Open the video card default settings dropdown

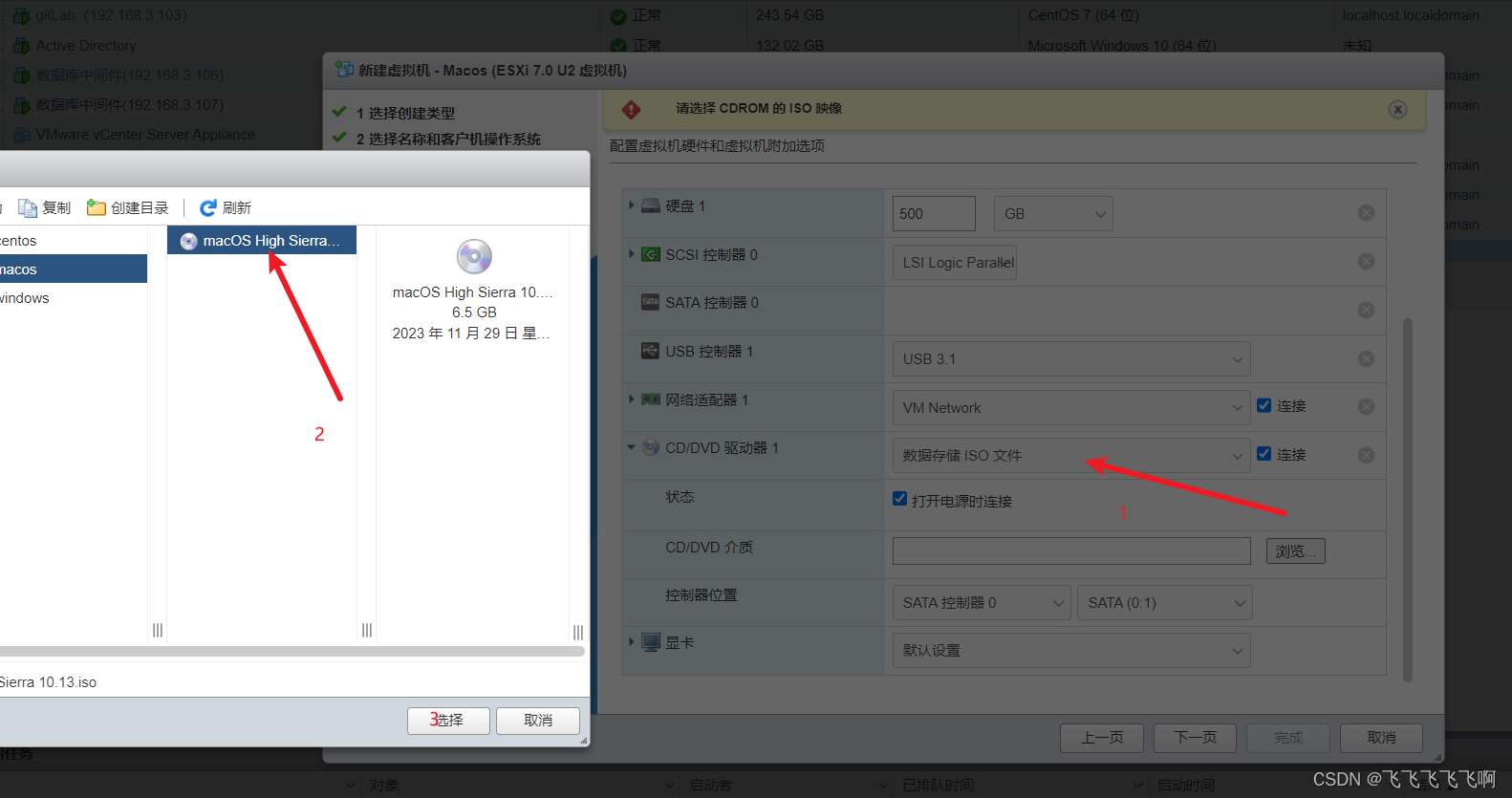[1071, 651]
